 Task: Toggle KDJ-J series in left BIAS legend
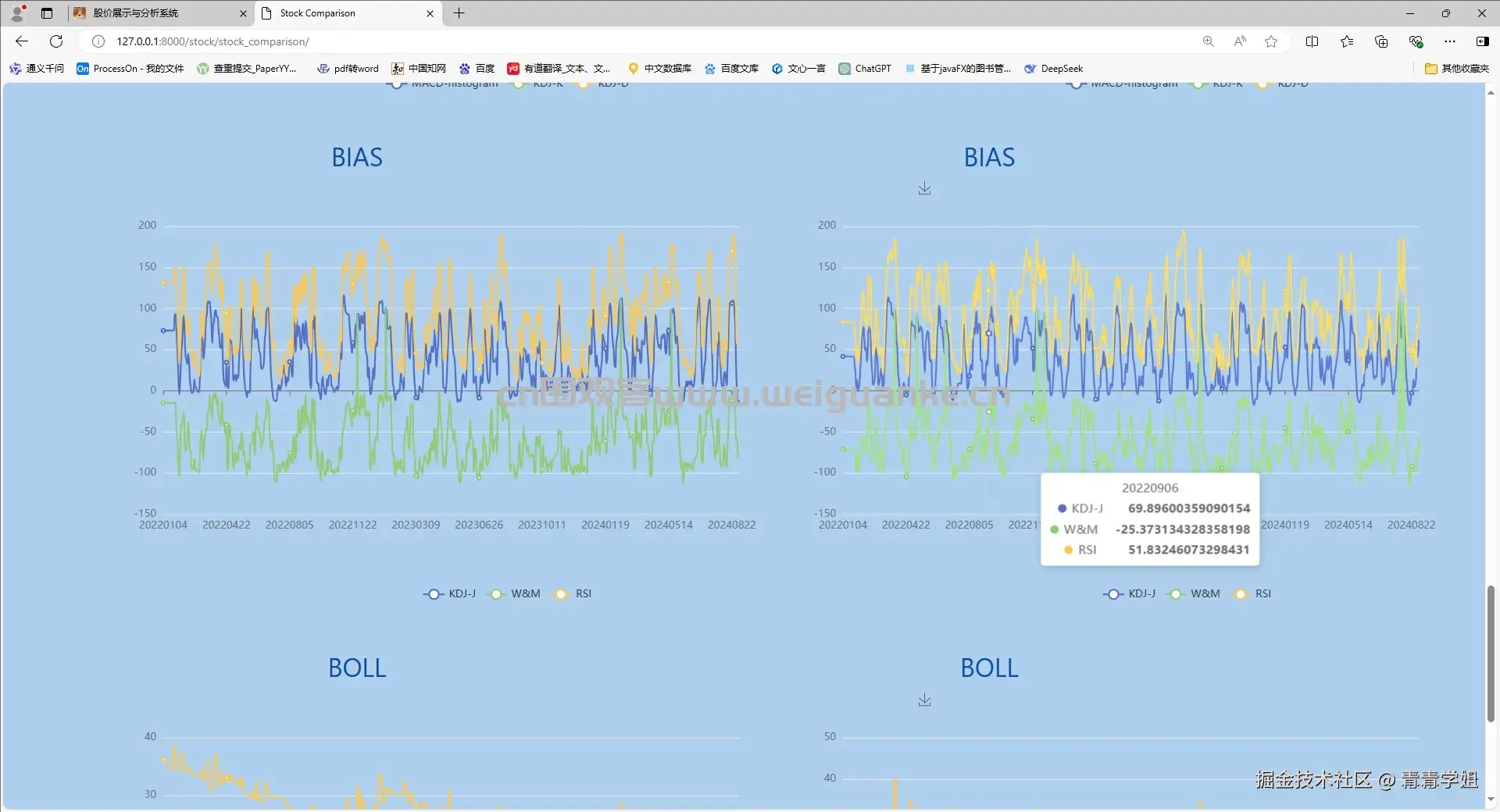(449, 594)
